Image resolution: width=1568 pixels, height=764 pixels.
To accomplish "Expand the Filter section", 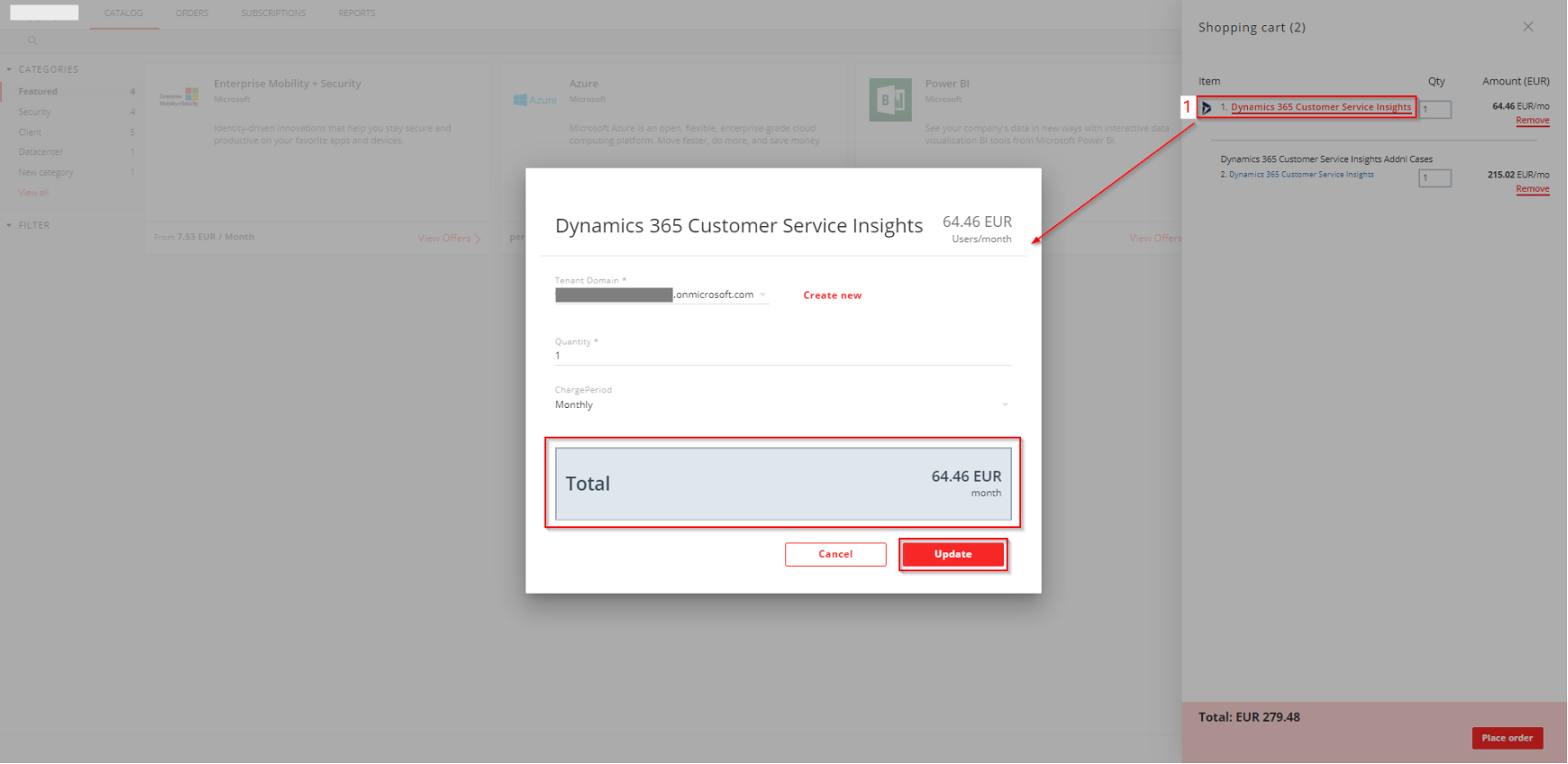I will click(x=9, y=225).
